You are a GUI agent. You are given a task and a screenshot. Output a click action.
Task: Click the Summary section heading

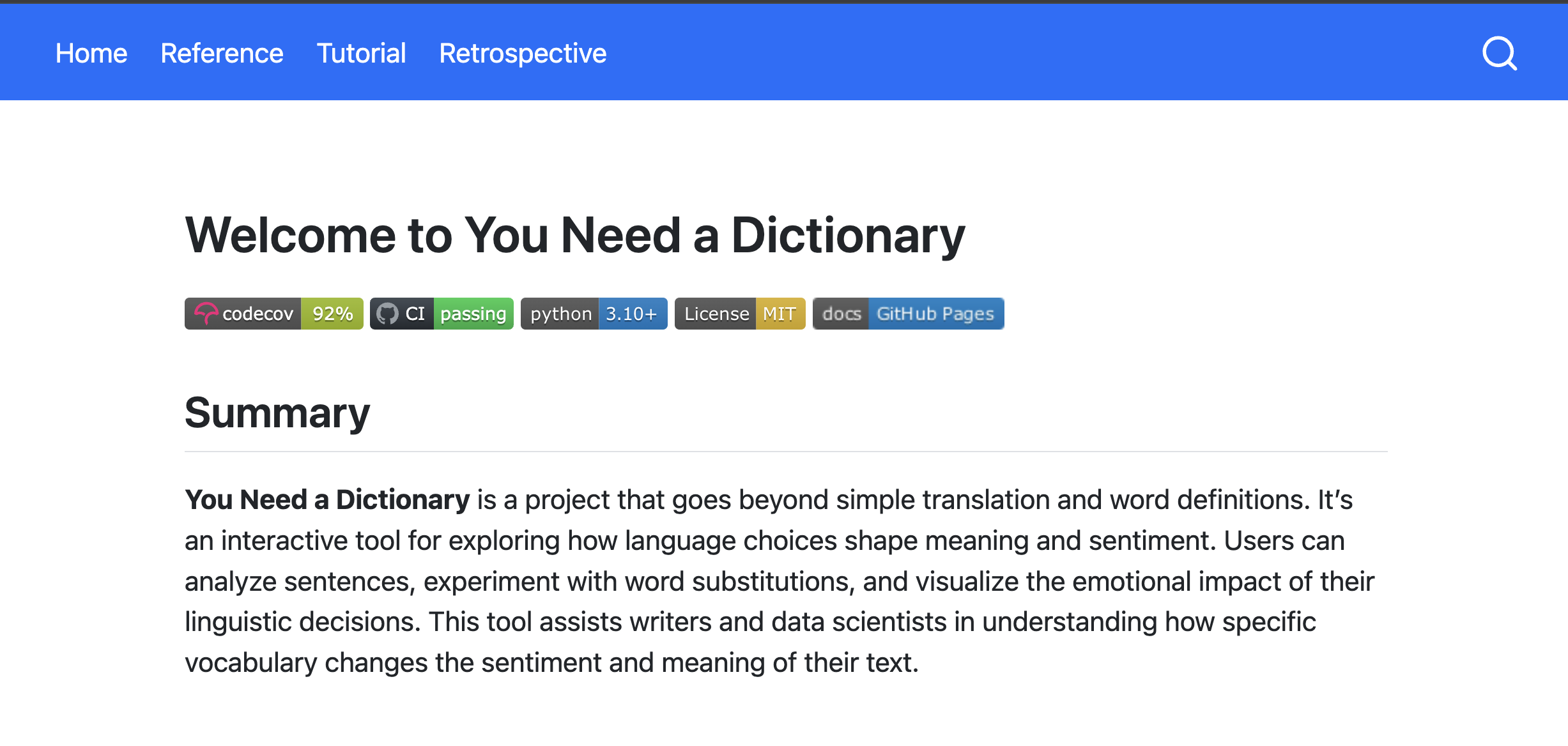coord(277,413)
